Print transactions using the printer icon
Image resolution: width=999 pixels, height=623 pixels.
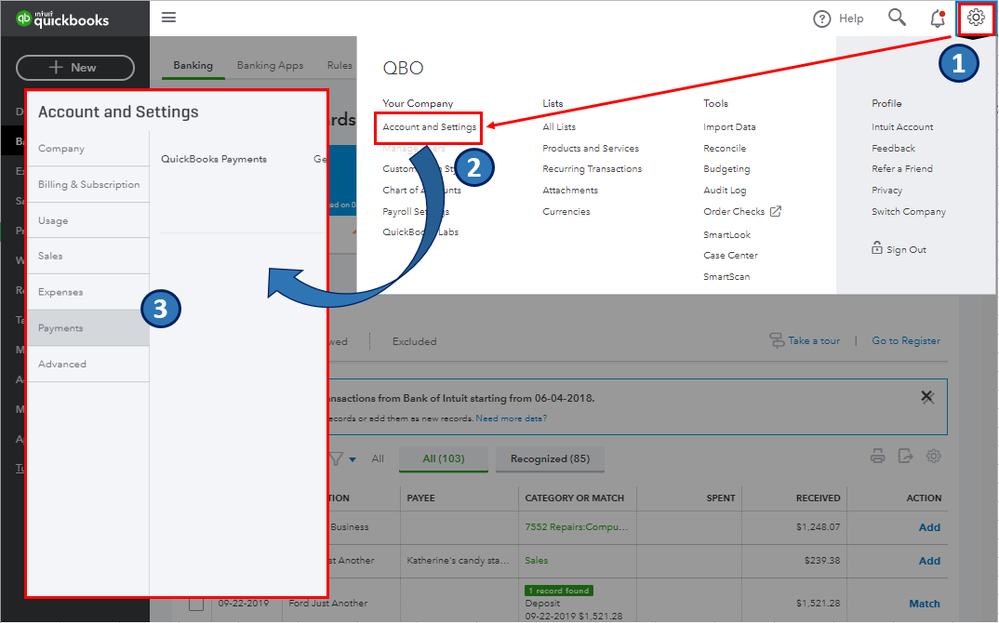tap(877, 455)
